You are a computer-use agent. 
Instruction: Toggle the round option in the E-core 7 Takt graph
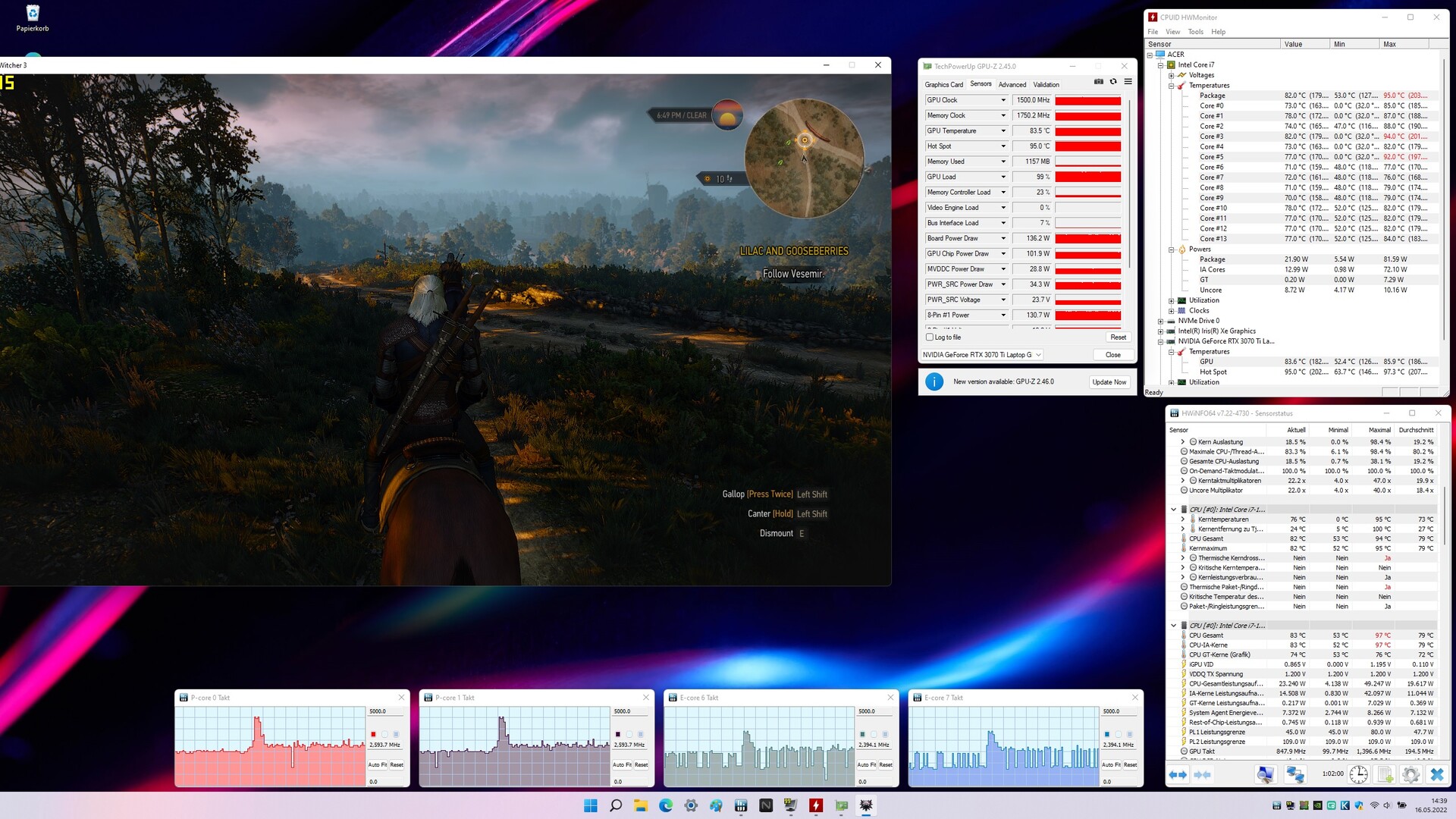1118,734
